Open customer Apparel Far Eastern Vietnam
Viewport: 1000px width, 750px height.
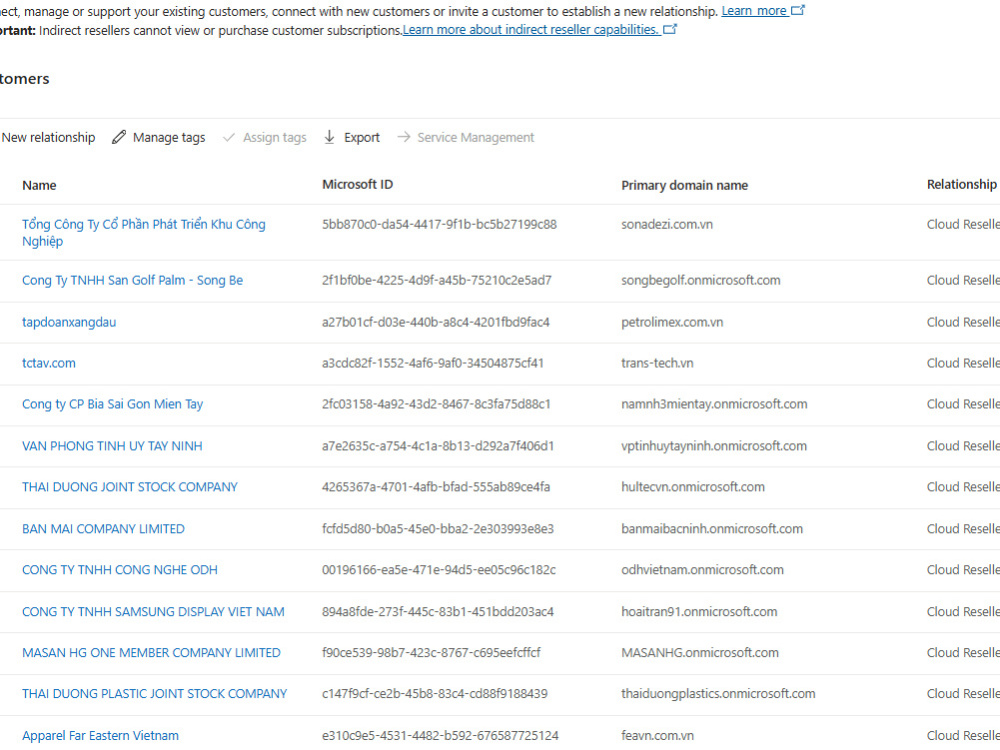(100, 735)
